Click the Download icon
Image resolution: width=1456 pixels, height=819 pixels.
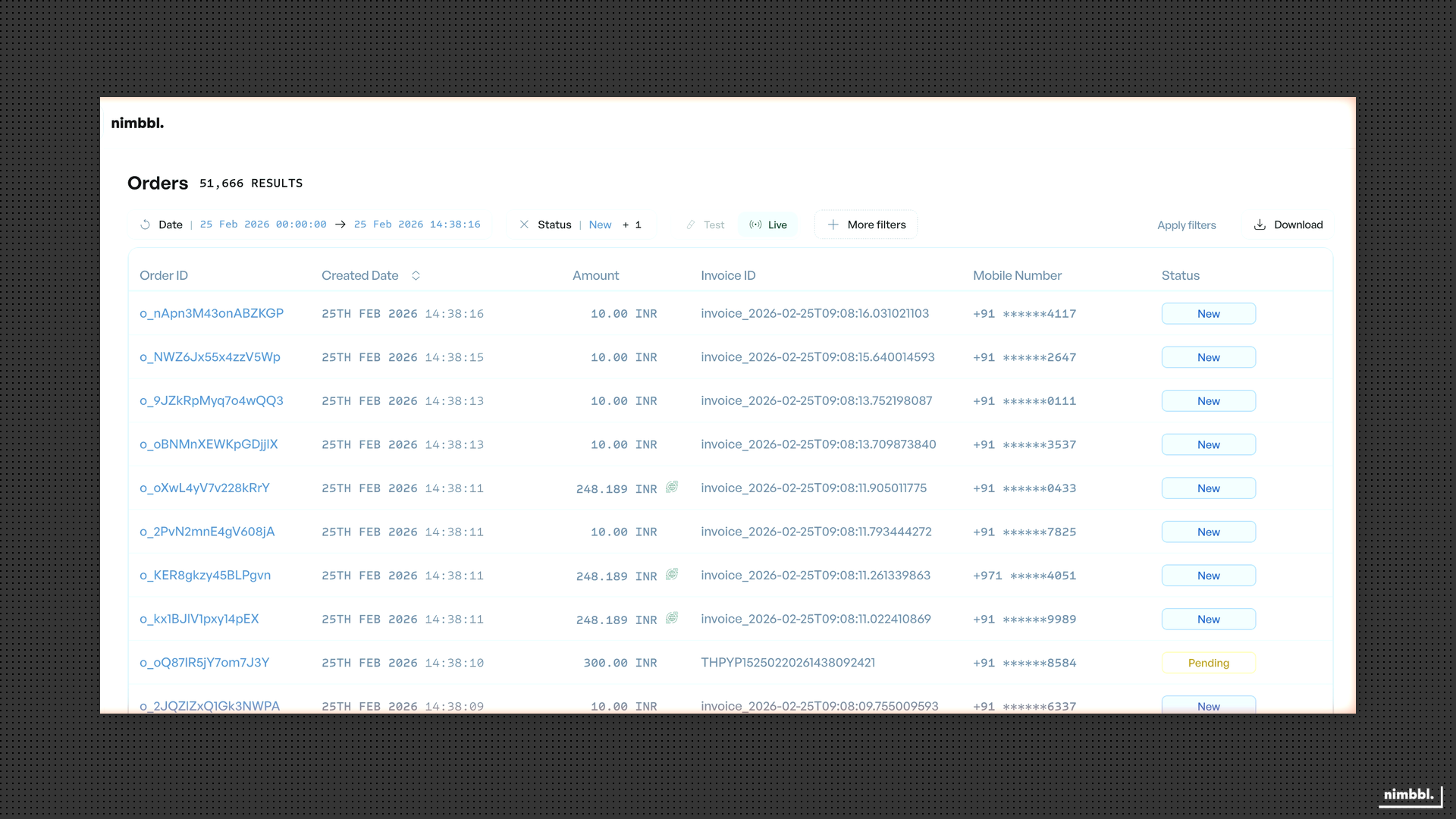[1260, 224]
